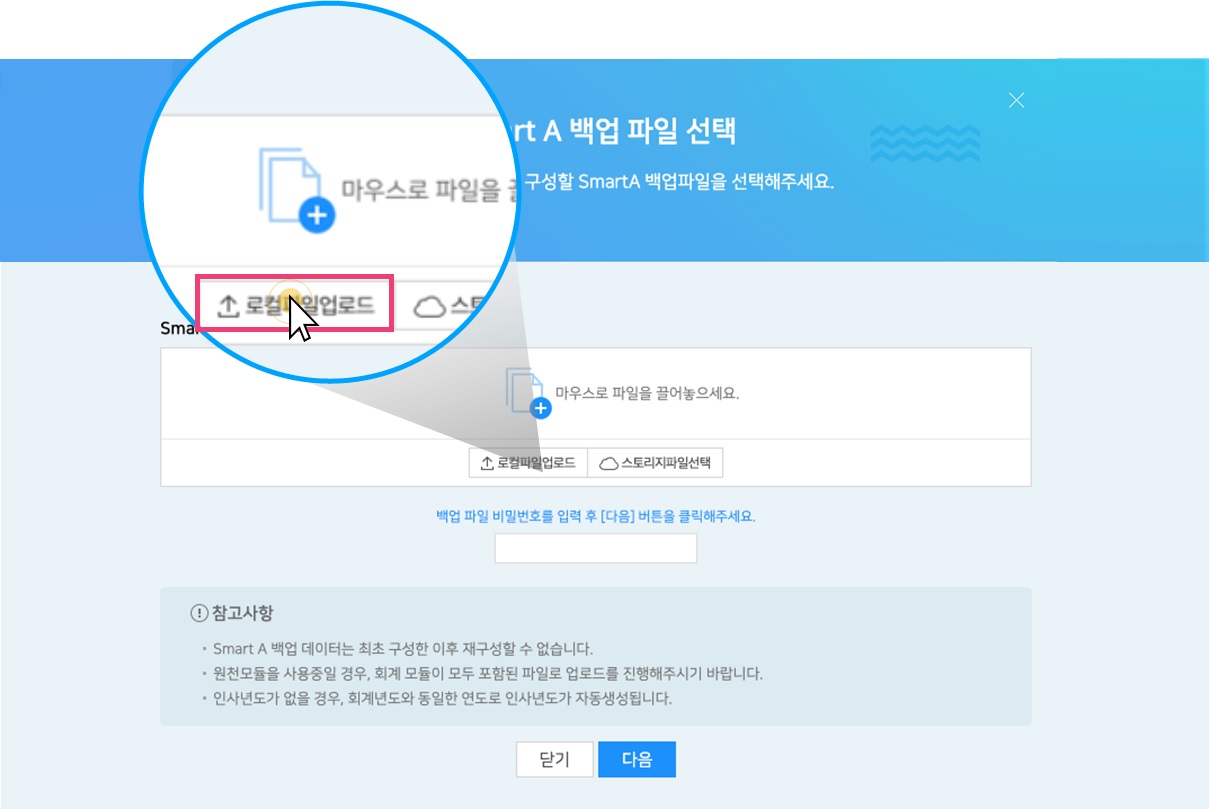Click the 로컬파일업로드 button below the drop area
Screen dimensions: 1209x809
(528, 463)
